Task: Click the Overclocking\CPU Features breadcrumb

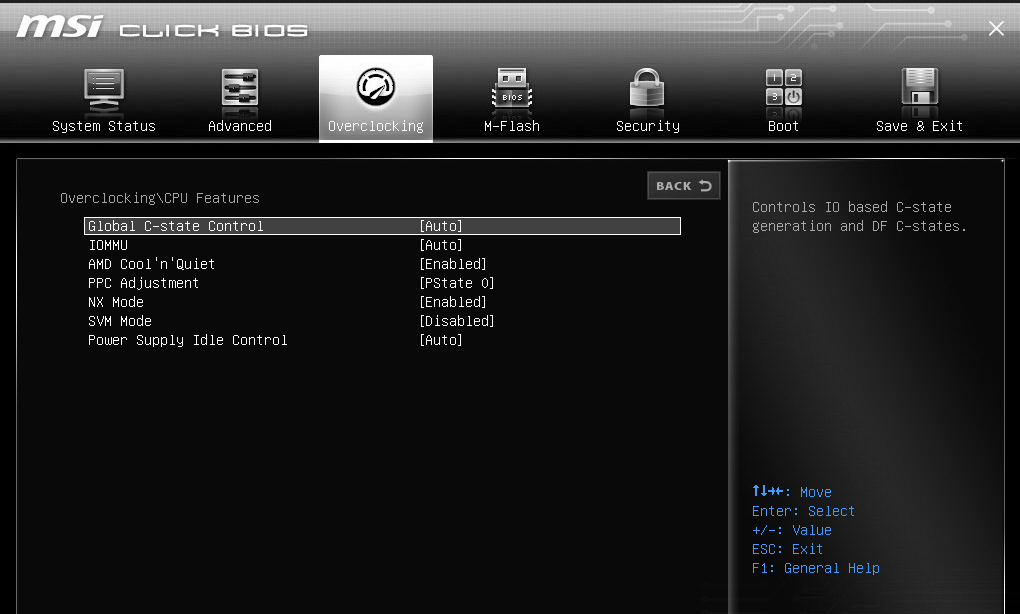Action: click(x=160, y=198)
